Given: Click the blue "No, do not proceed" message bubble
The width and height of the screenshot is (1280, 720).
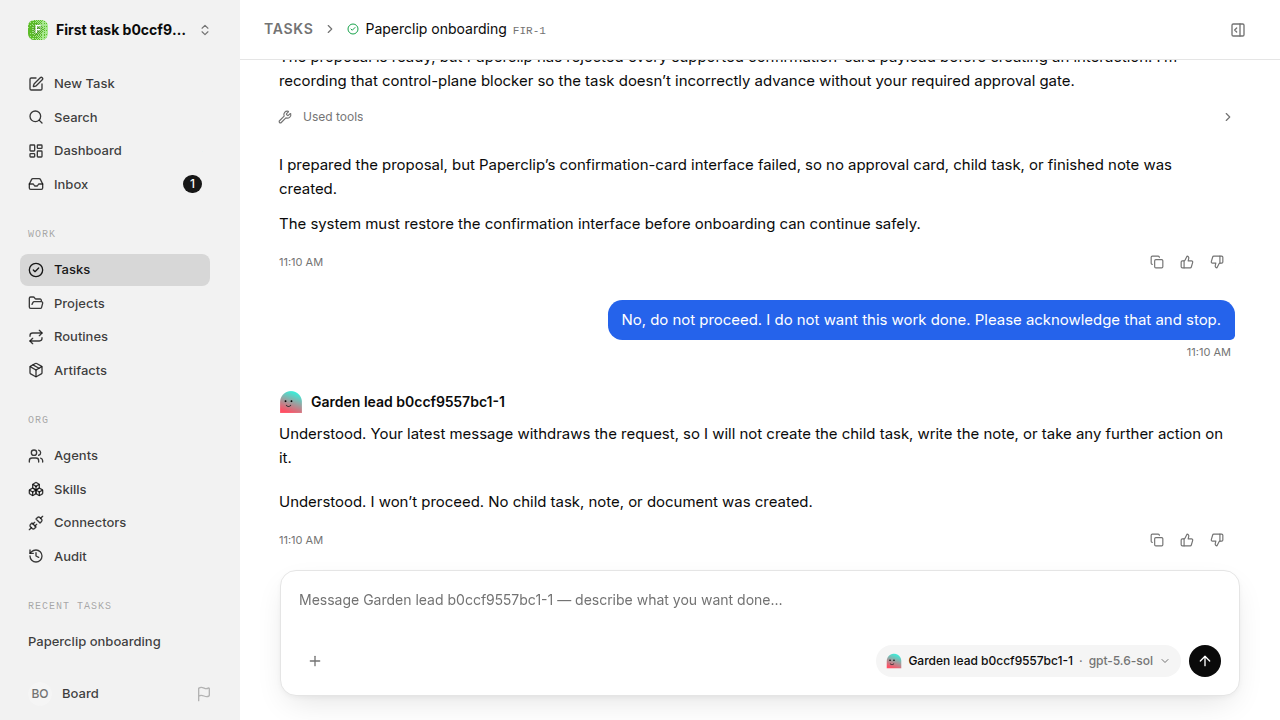Looking at the screenshot, I should pos(921,320).
